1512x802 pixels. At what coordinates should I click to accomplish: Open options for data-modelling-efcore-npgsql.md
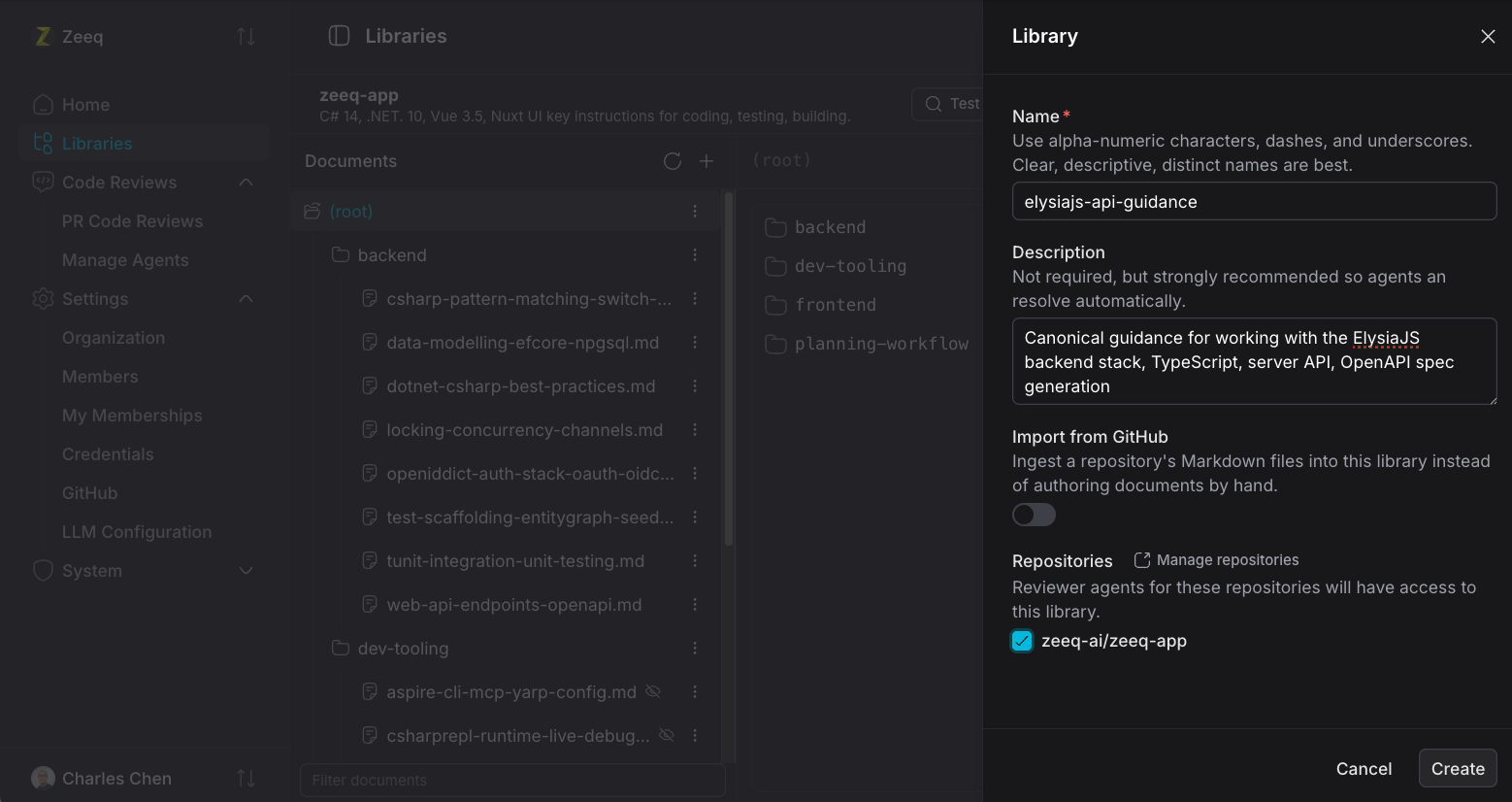(x=695, y=343)
